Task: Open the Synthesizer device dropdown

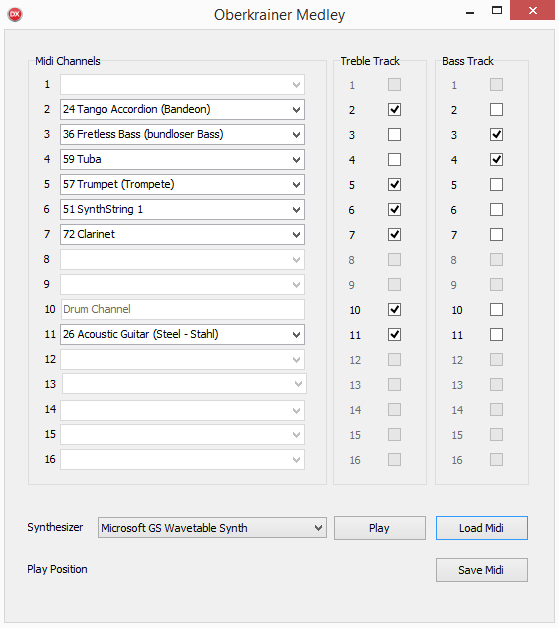Action: [212, 528]
